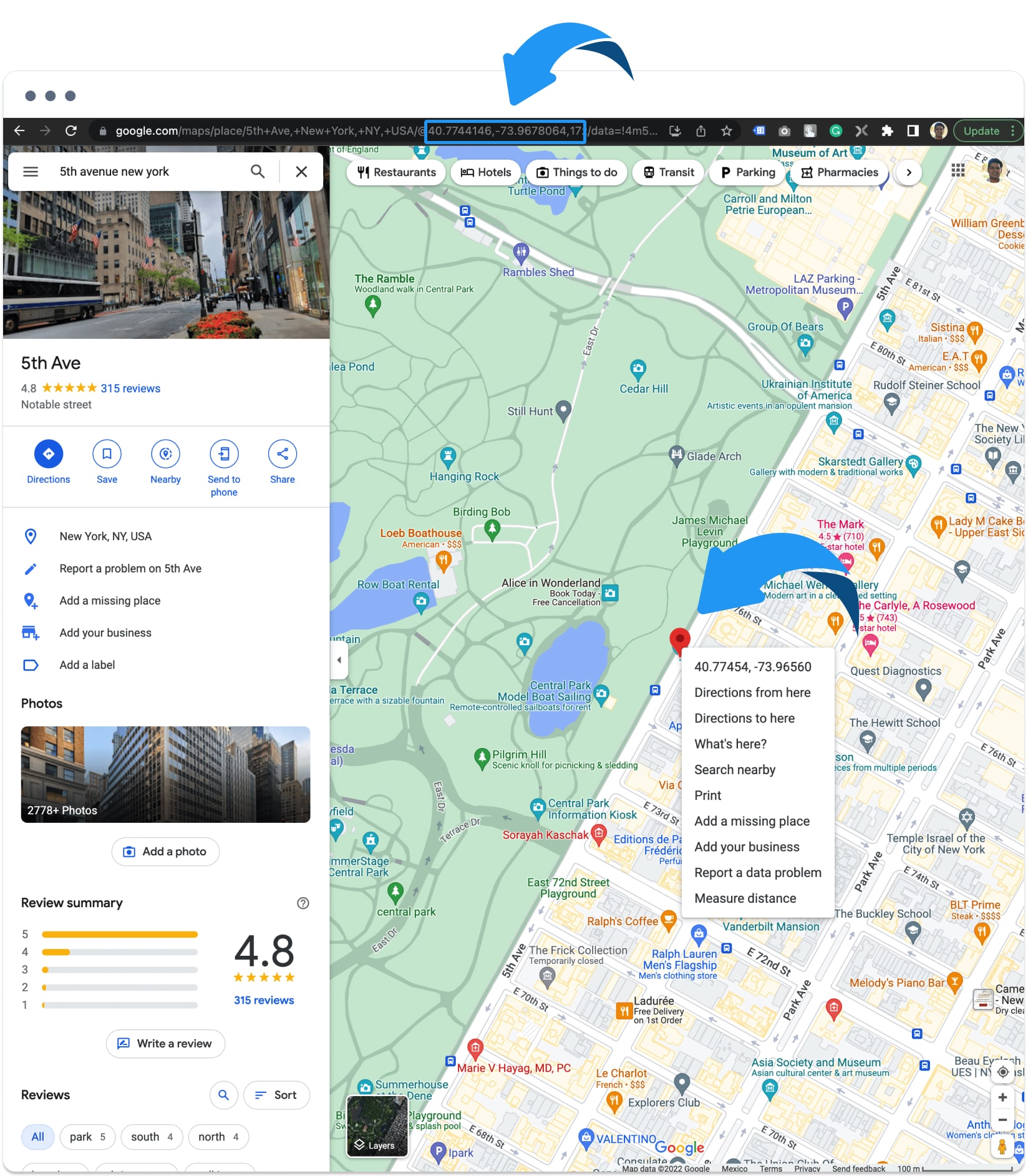This screenshot has height=1176, width=1028.
Task: Click the Add a photo button
Action: (x=165, y=852)
